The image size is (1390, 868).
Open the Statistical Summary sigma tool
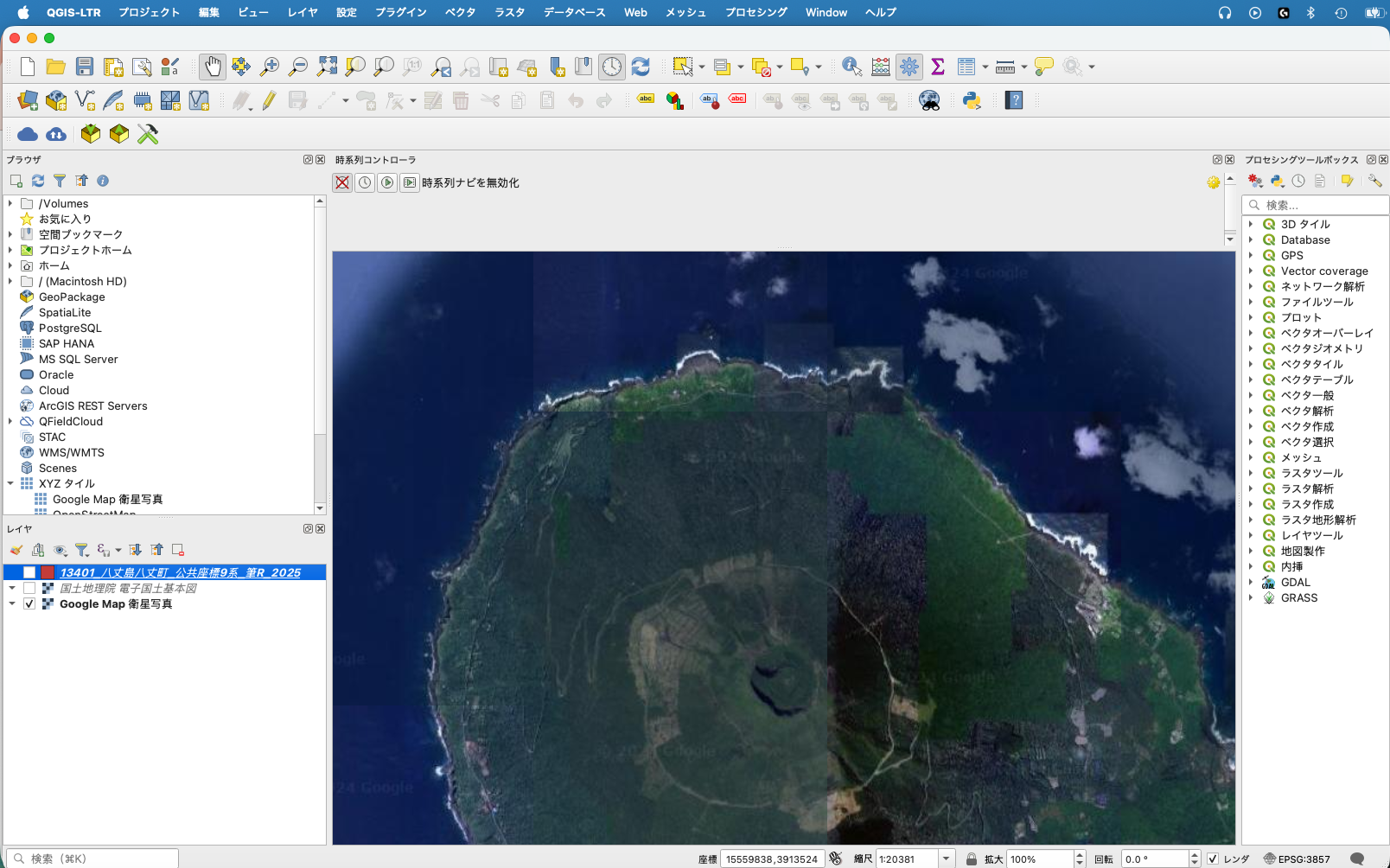tap(938, 67)
